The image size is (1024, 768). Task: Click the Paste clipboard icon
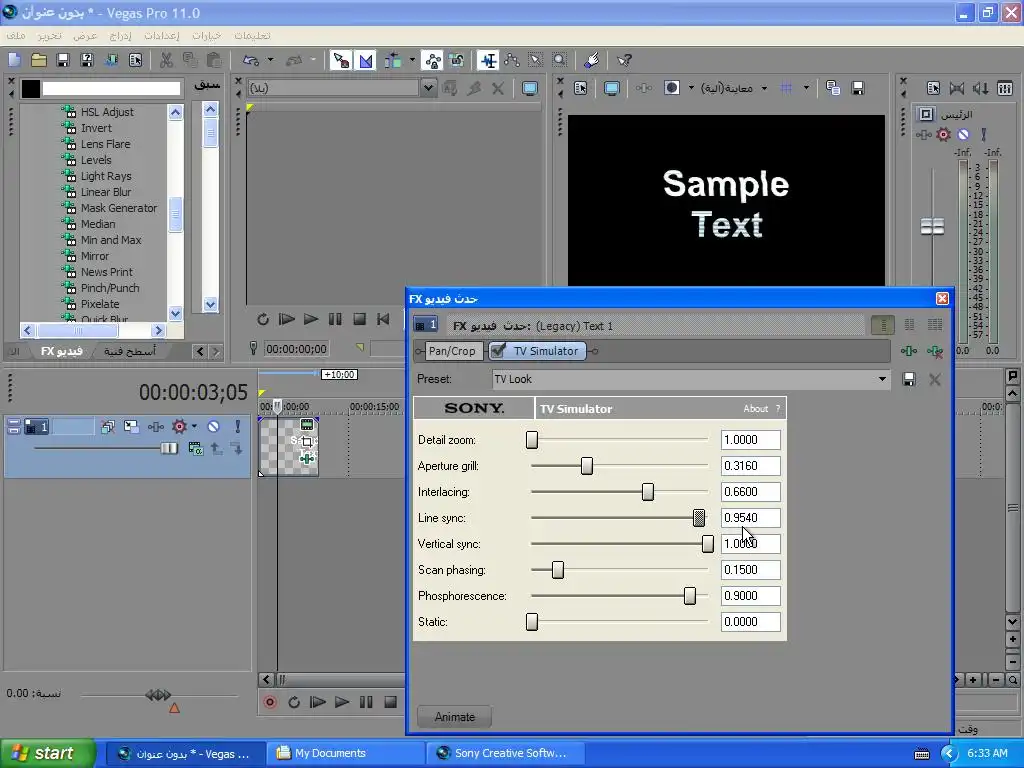[214, 61]
